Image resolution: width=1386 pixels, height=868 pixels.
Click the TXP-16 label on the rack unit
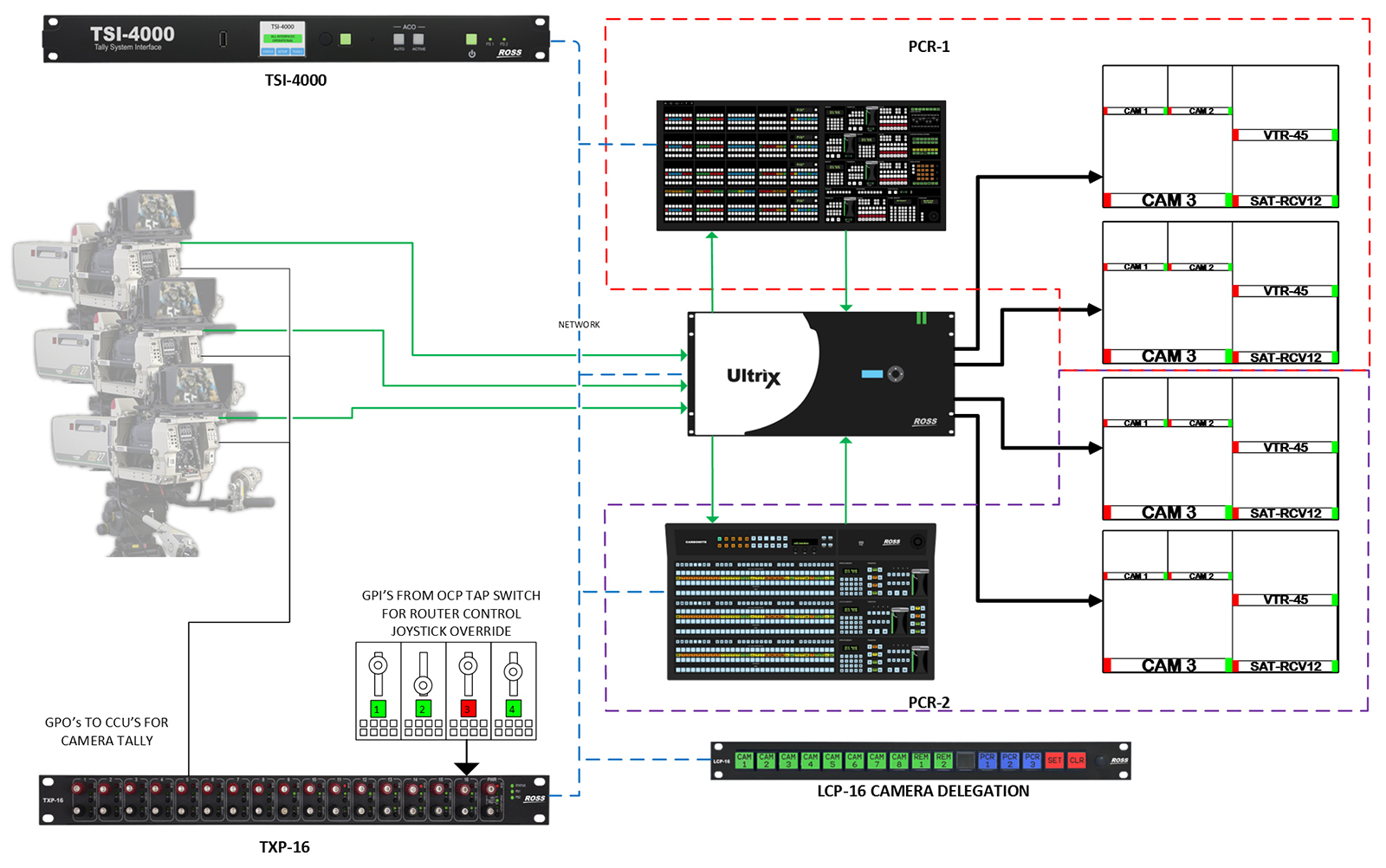point(53,800)
